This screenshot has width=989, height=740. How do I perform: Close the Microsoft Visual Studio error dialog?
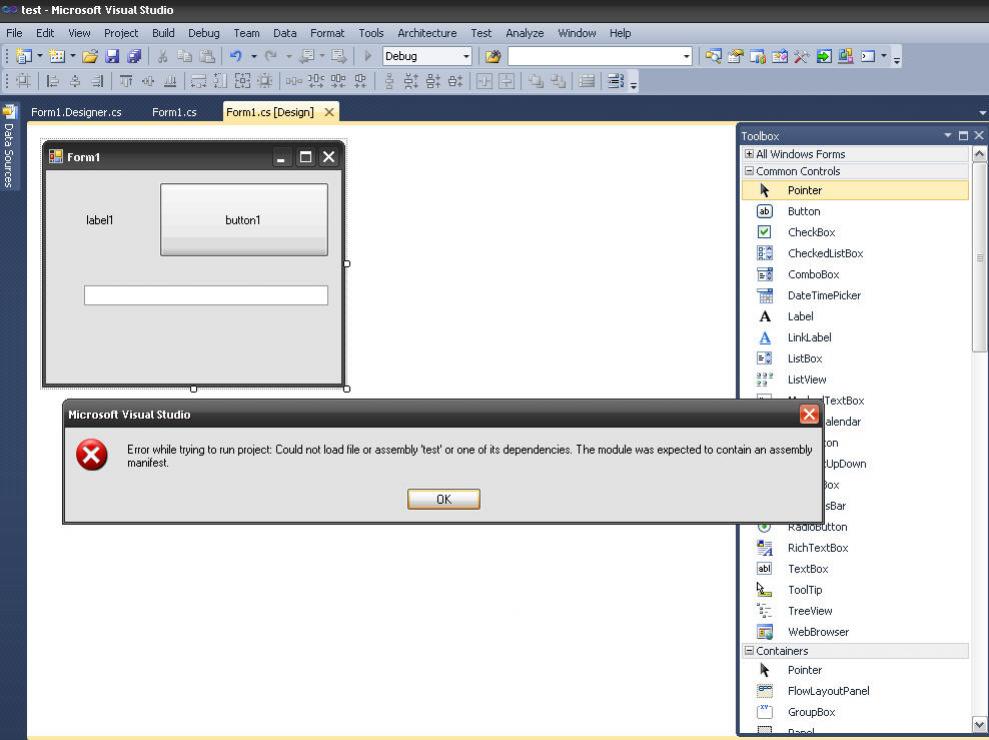tap(809, 414)
